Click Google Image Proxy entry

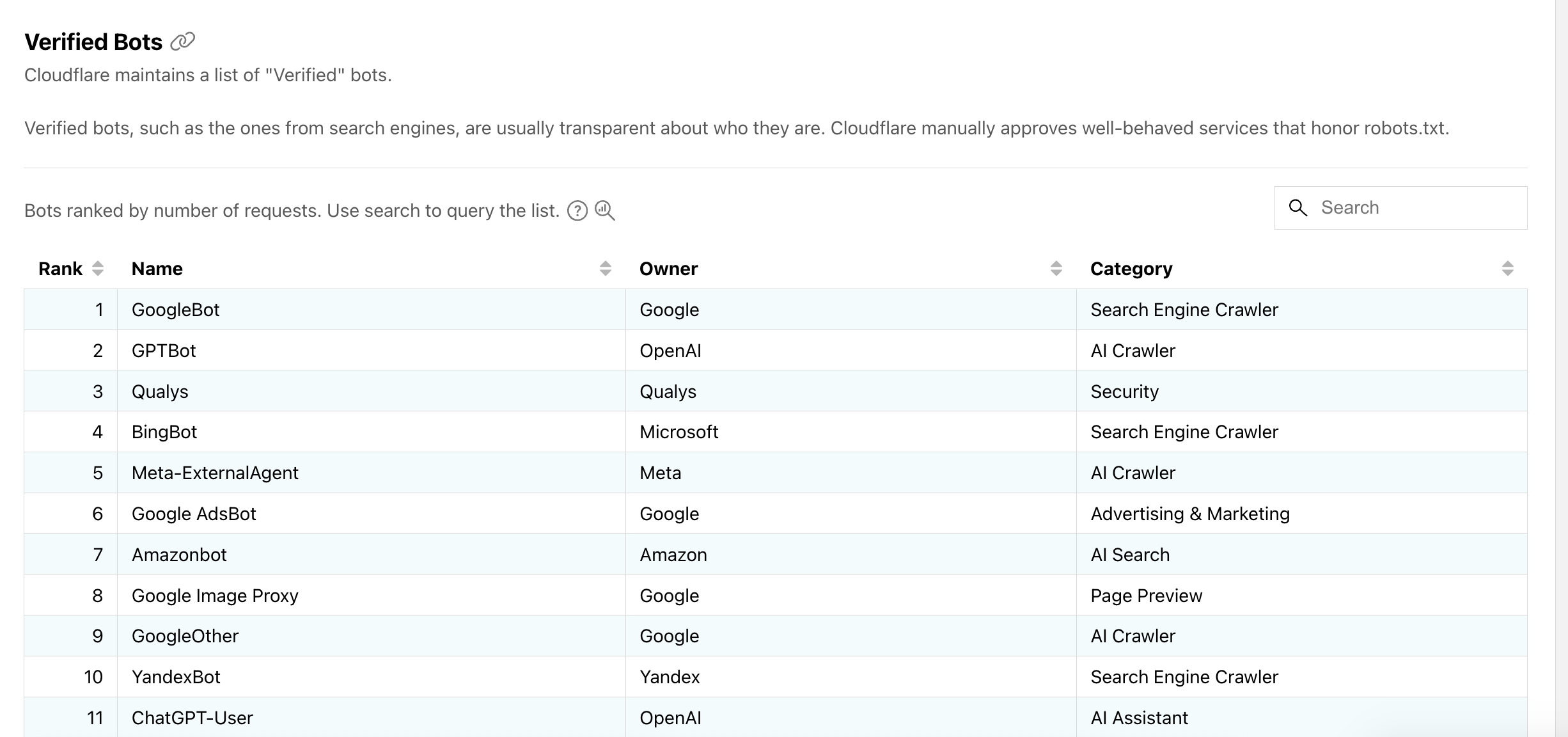click(215, 596)
